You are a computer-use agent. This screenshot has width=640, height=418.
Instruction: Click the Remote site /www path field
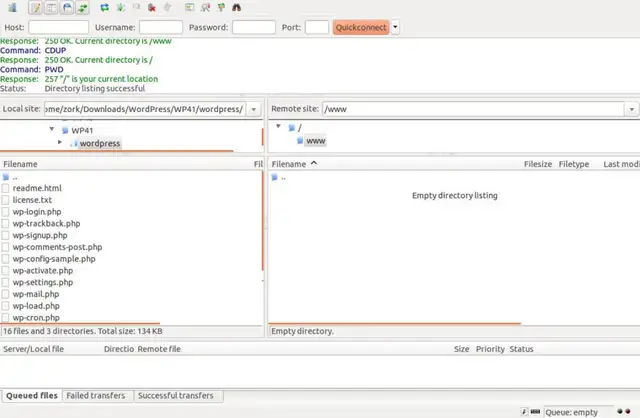click(473, 109)
